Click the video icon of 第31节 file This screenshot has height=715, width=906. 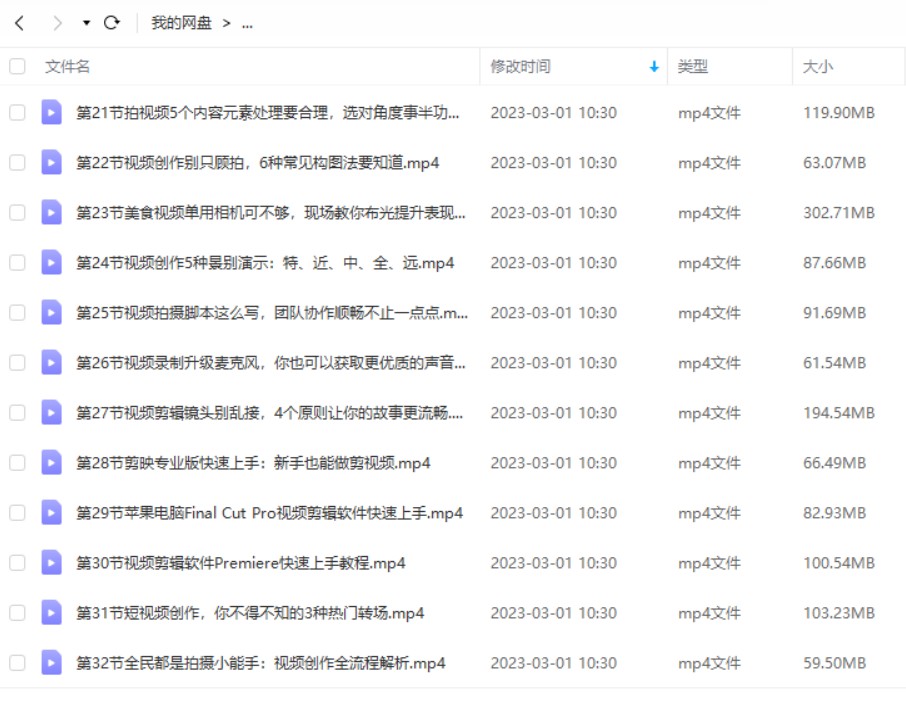[51, 613]
